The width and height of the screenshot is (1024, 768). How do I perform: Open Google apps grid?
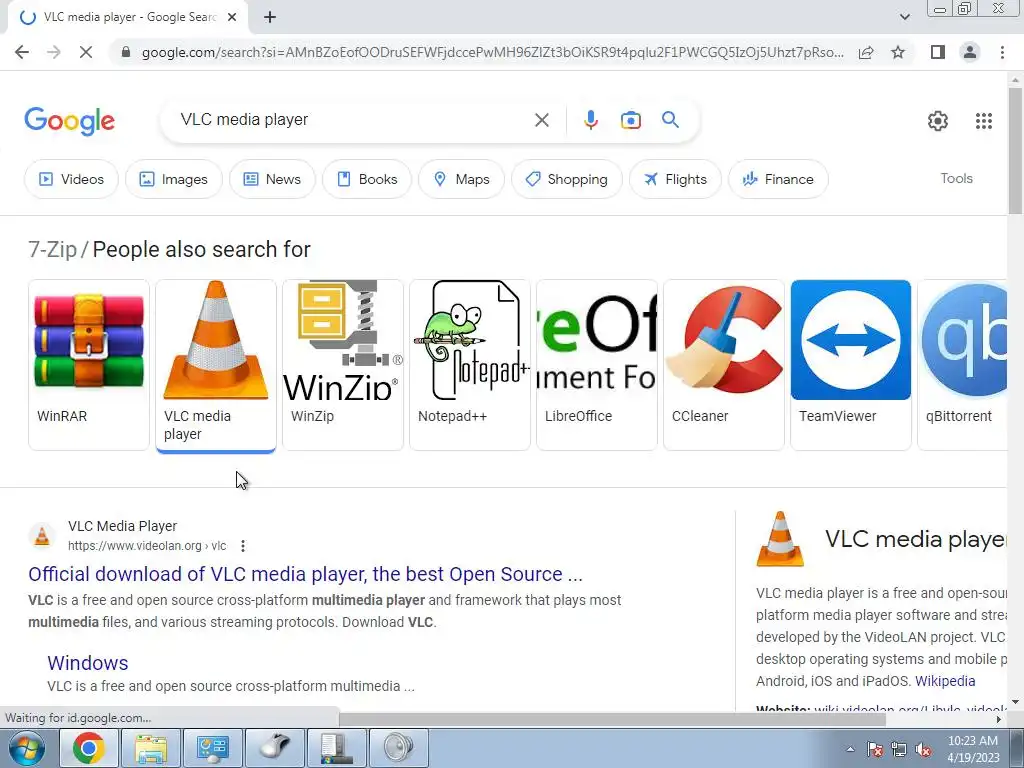pos(984,121)
